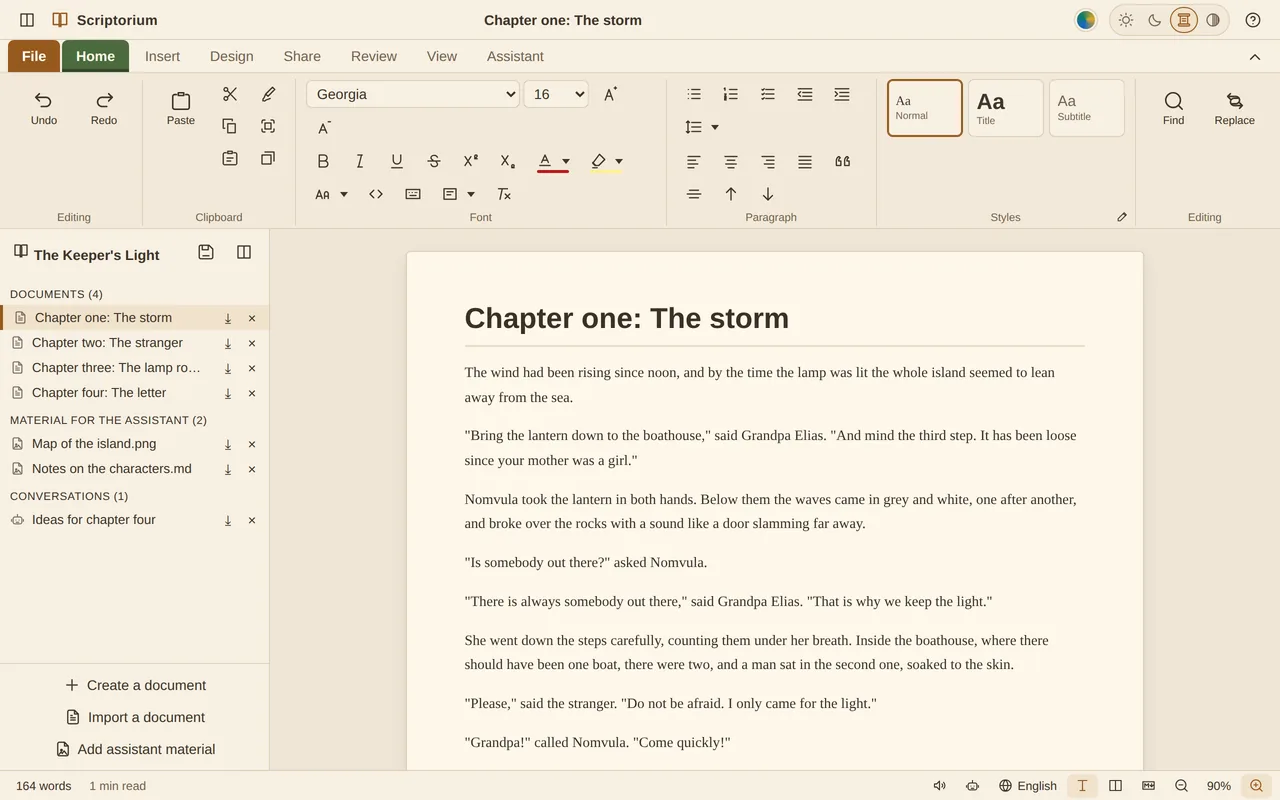The image size is (1280, 800).
Task: Open the Georgia font family dropdown
Action: pyautogui.click(x=413, y=94)
